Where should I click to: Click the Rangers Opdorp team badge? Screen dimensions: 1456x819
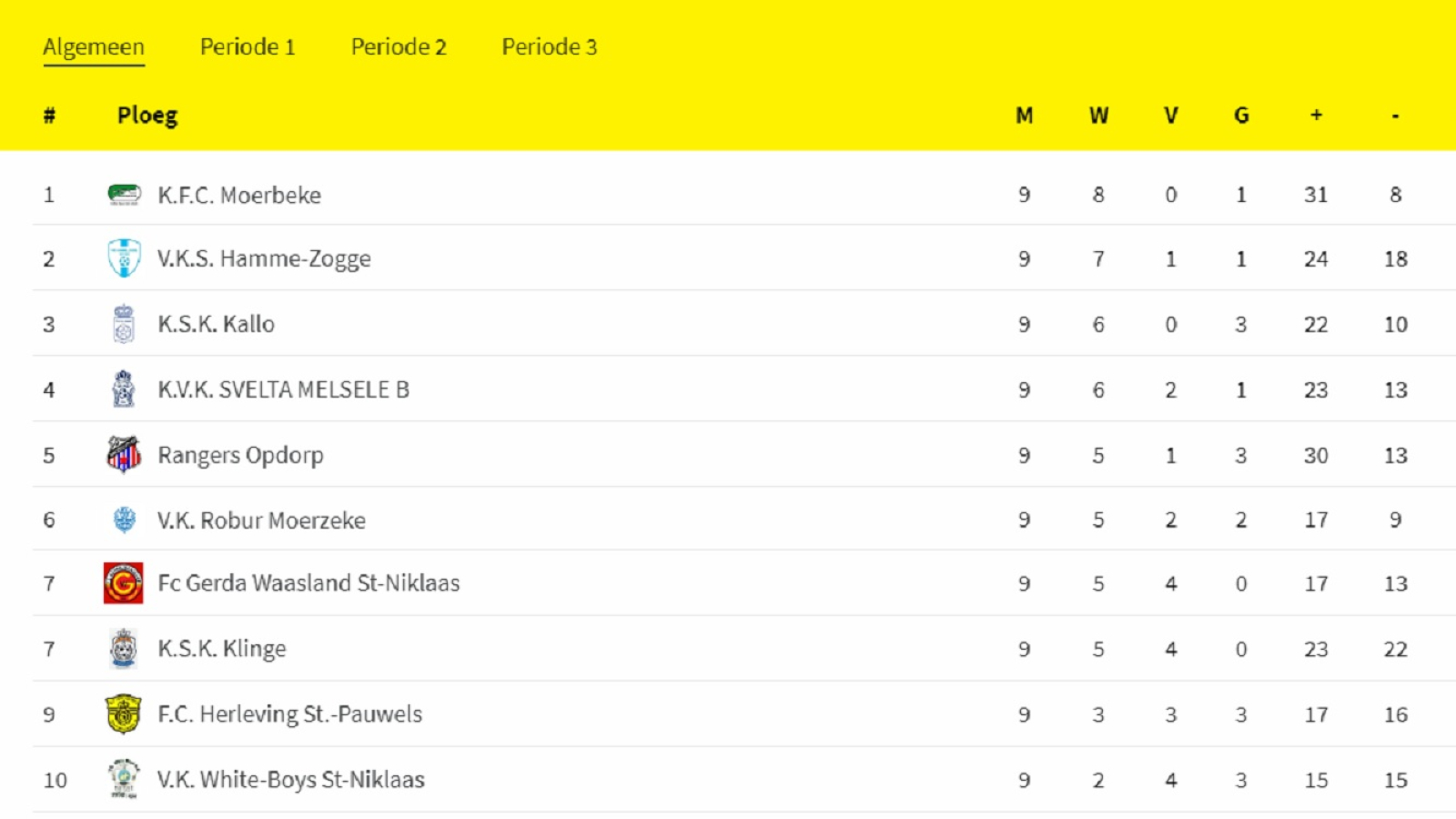coord(124,454)
